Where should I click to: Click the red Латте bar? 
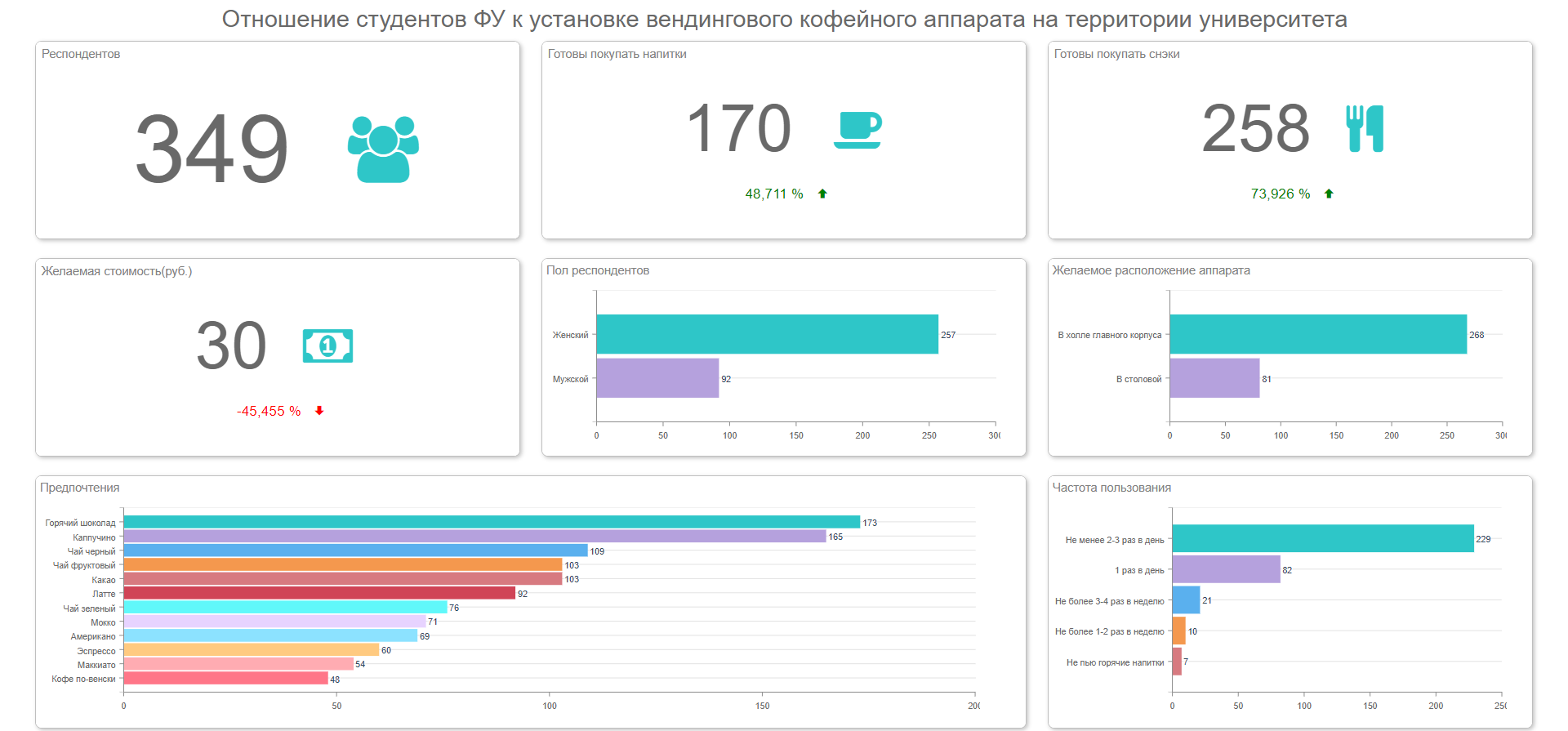point(318,593)
